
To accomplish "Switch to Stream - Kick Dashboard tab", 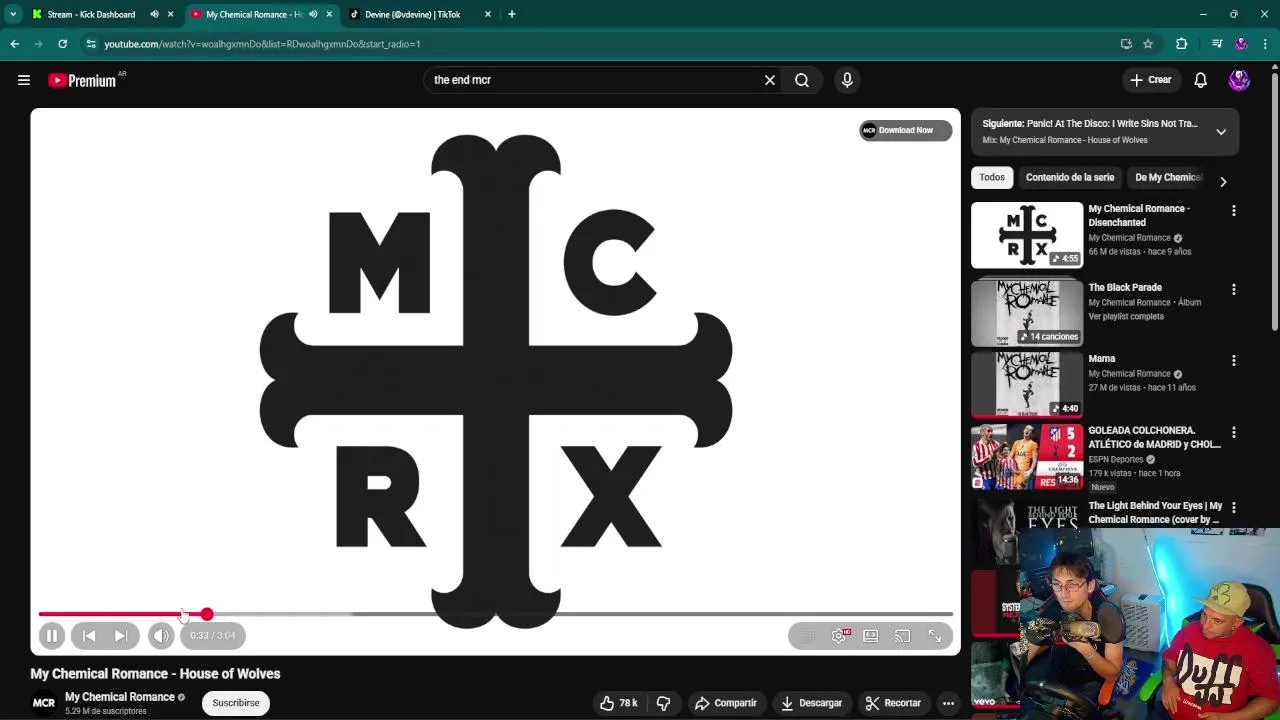I will click(90, 15).
